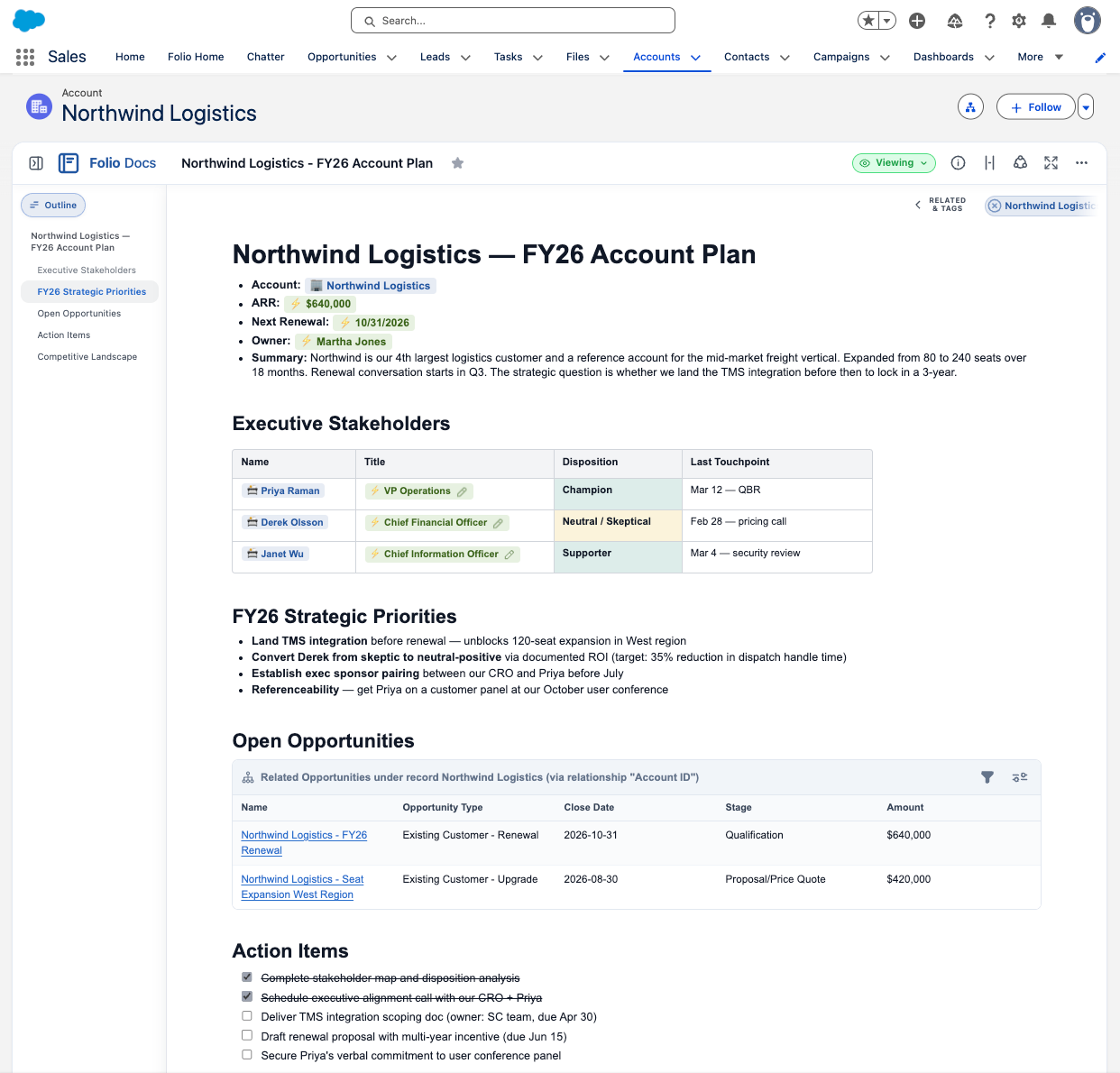Viewport: 1120px width, 1073px height.
Task: Click the document info circle icon
Action: [958, 163]
